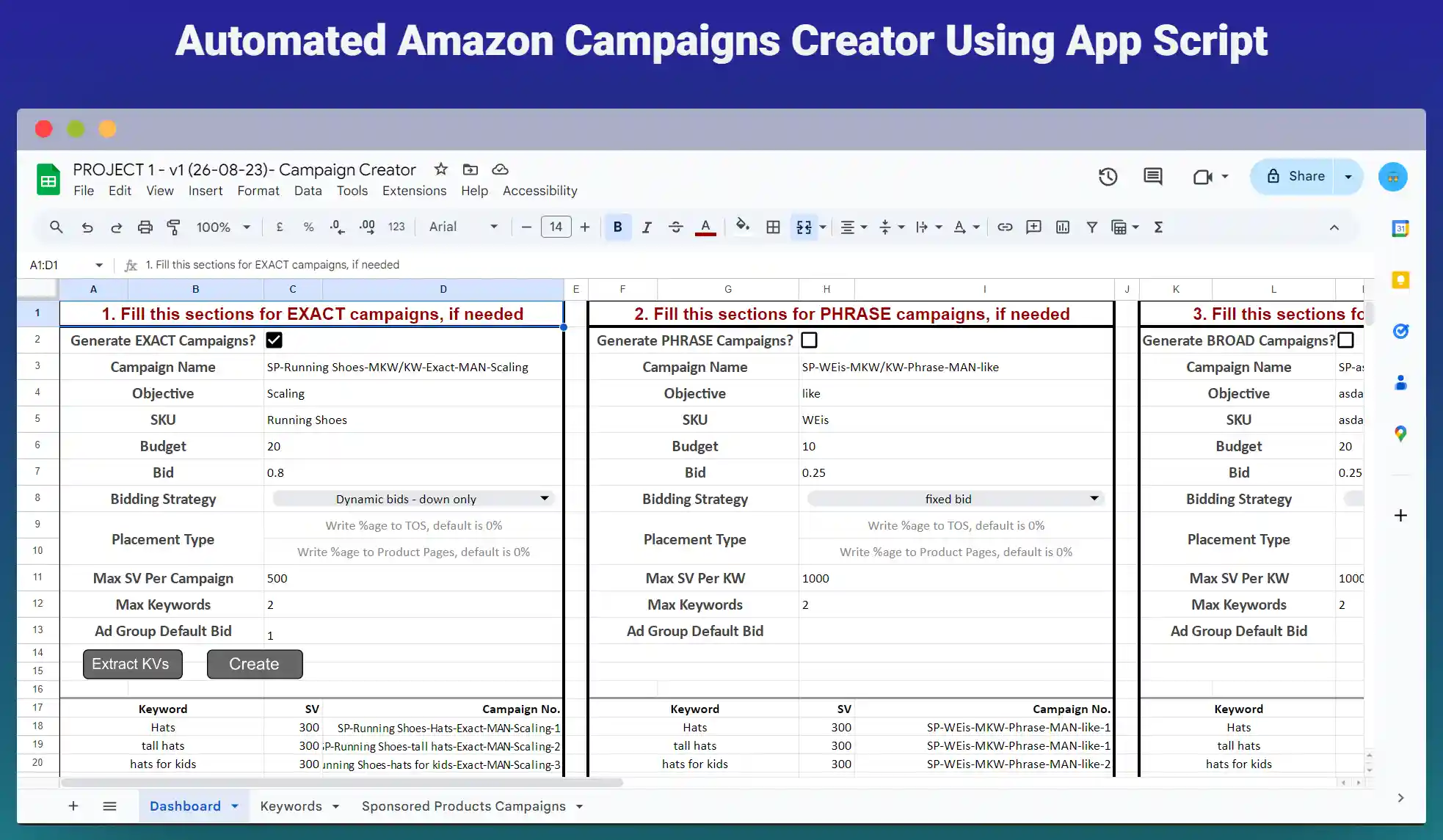The height and width of the screenshot is (840, 1443).
Task: Open Google Maps side panel
Action: pos(1400,434)
